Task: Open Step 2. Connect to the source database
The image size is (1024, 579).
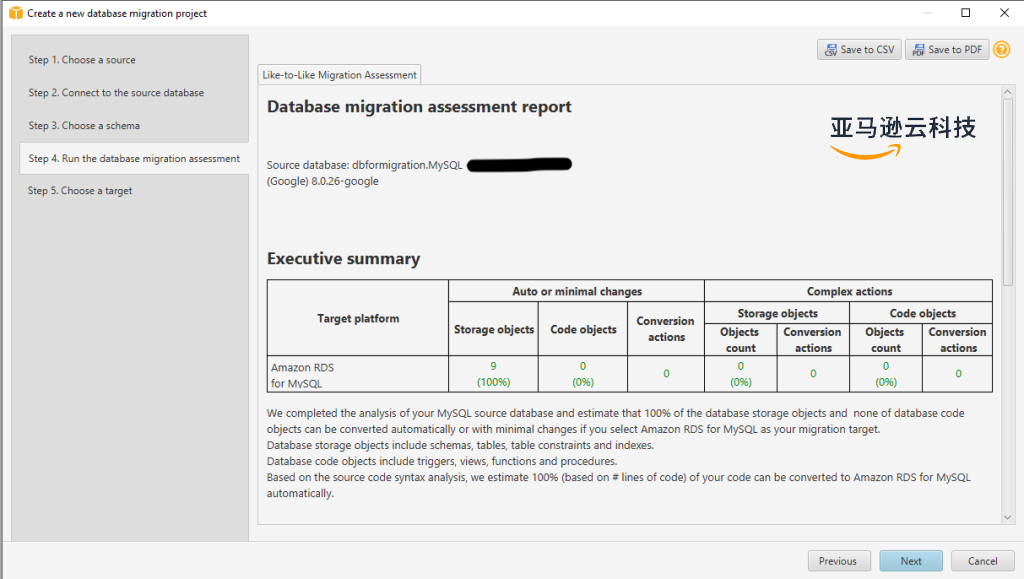Action: click(x=116, y=93)
